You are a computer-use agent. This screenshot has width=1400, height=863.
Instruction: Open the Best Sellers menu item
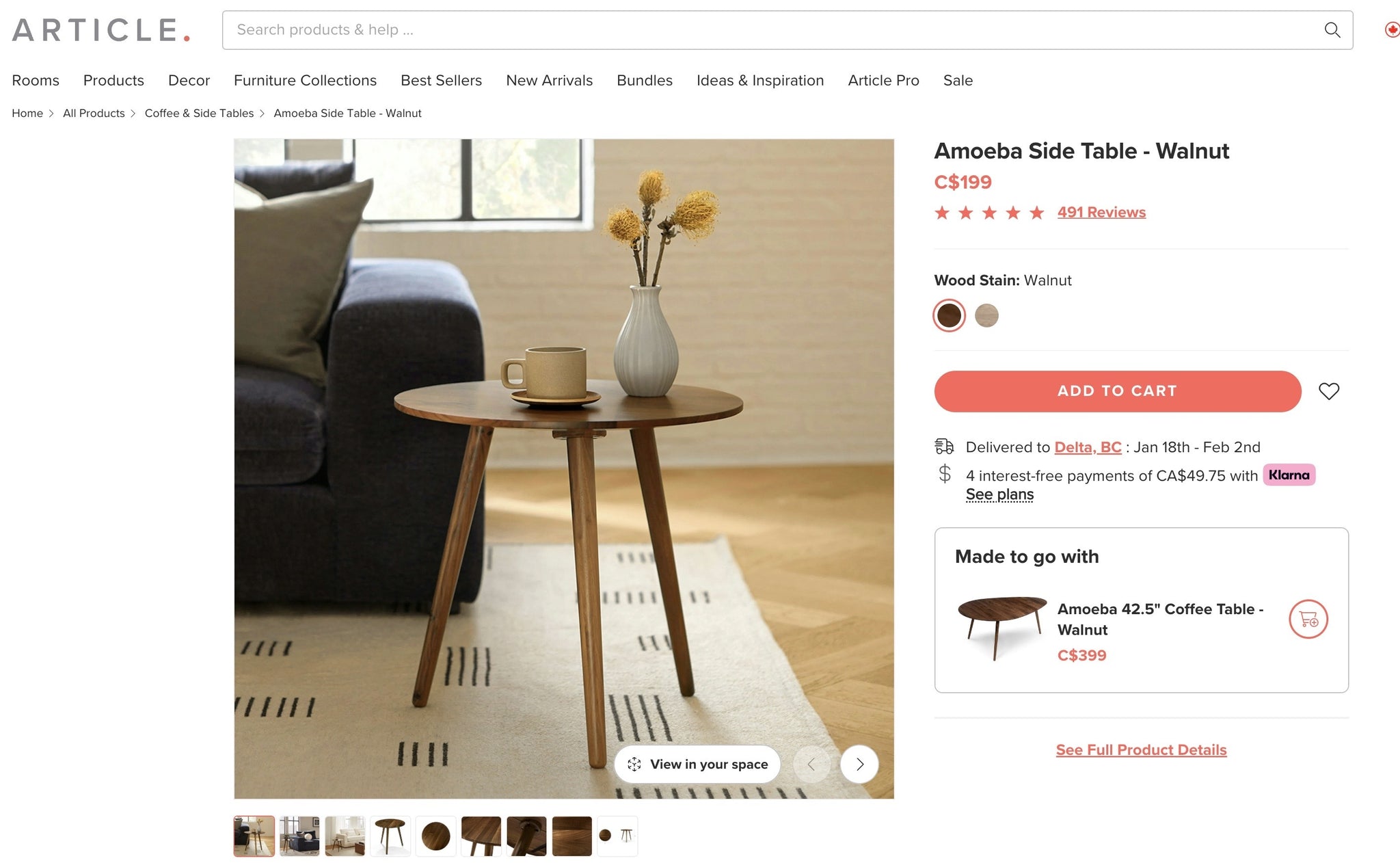(x=441, y=80)
